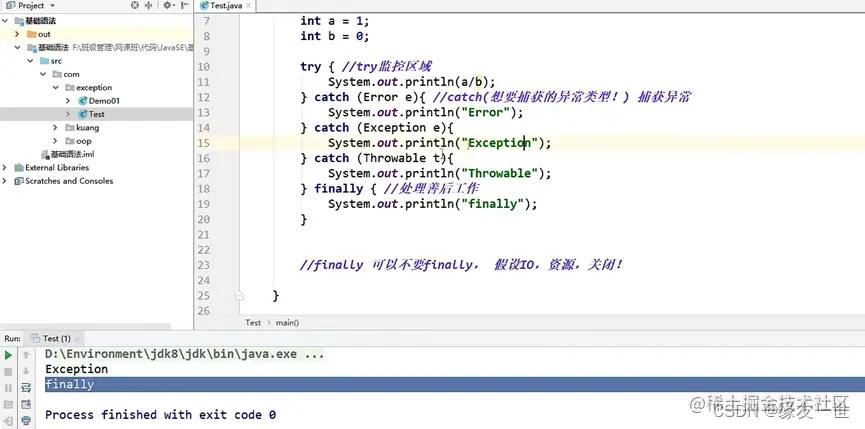Viewport: 865px width, 429px height.
Task: Jump up the stack trace with the up arrow
Action: 26,356
